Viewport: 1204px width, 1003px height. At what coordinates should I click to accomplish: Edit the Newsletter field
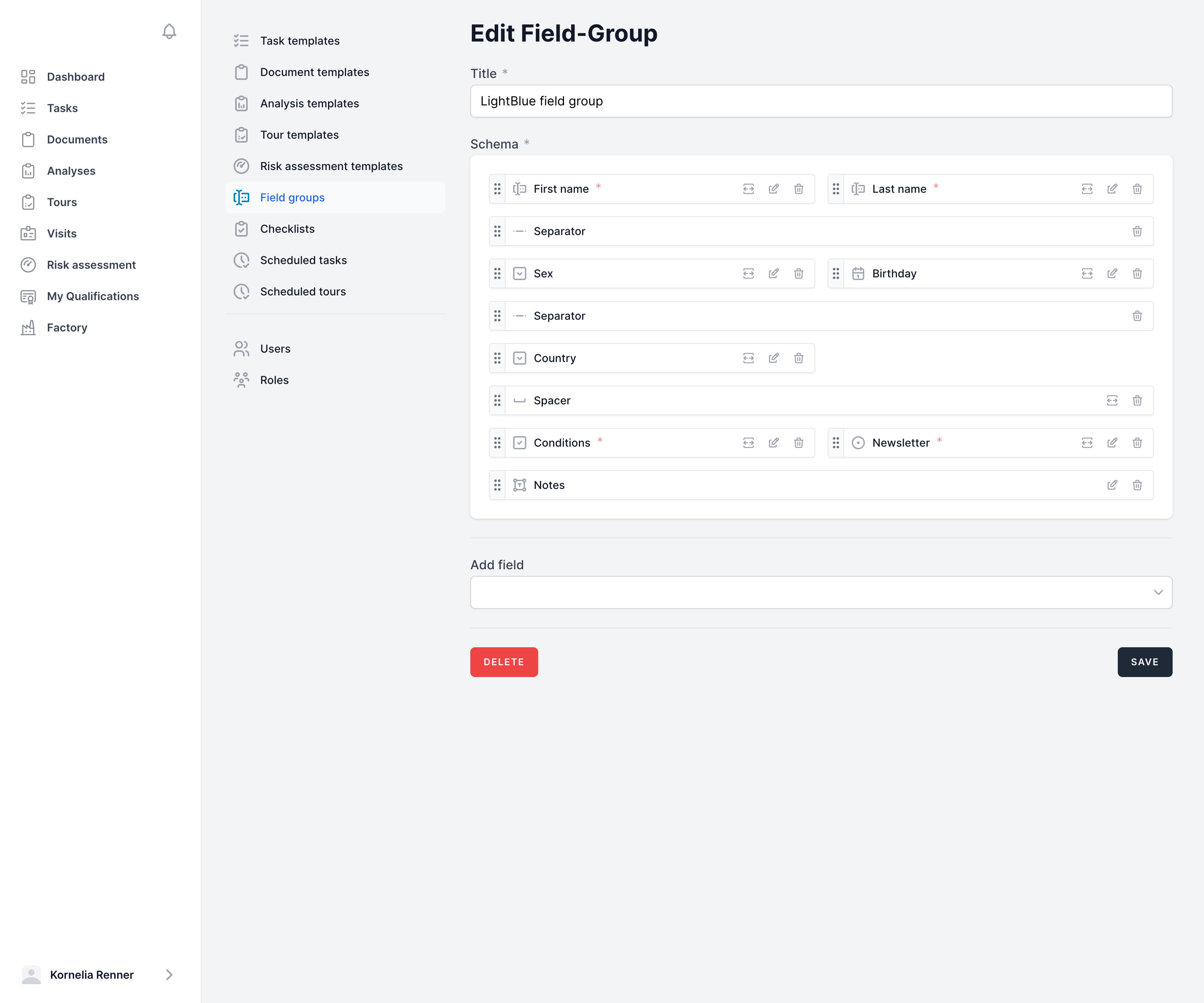1112,443
